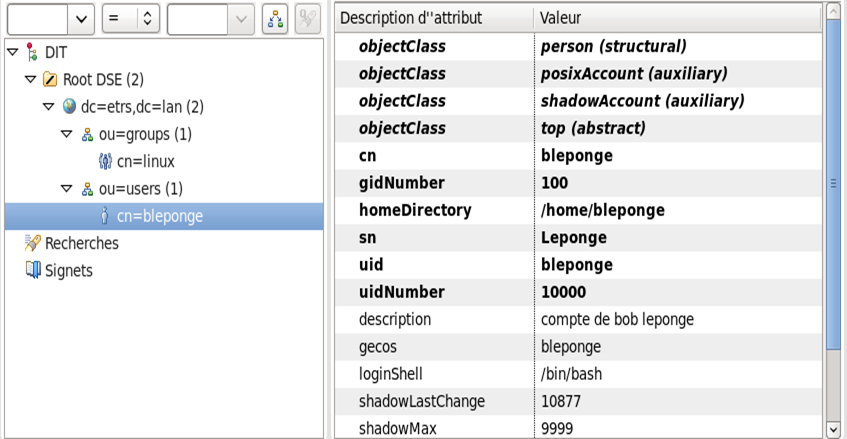Sort by Description d'attribut column header
This screenshot has height=439, width=847.
tap(430, 18)
